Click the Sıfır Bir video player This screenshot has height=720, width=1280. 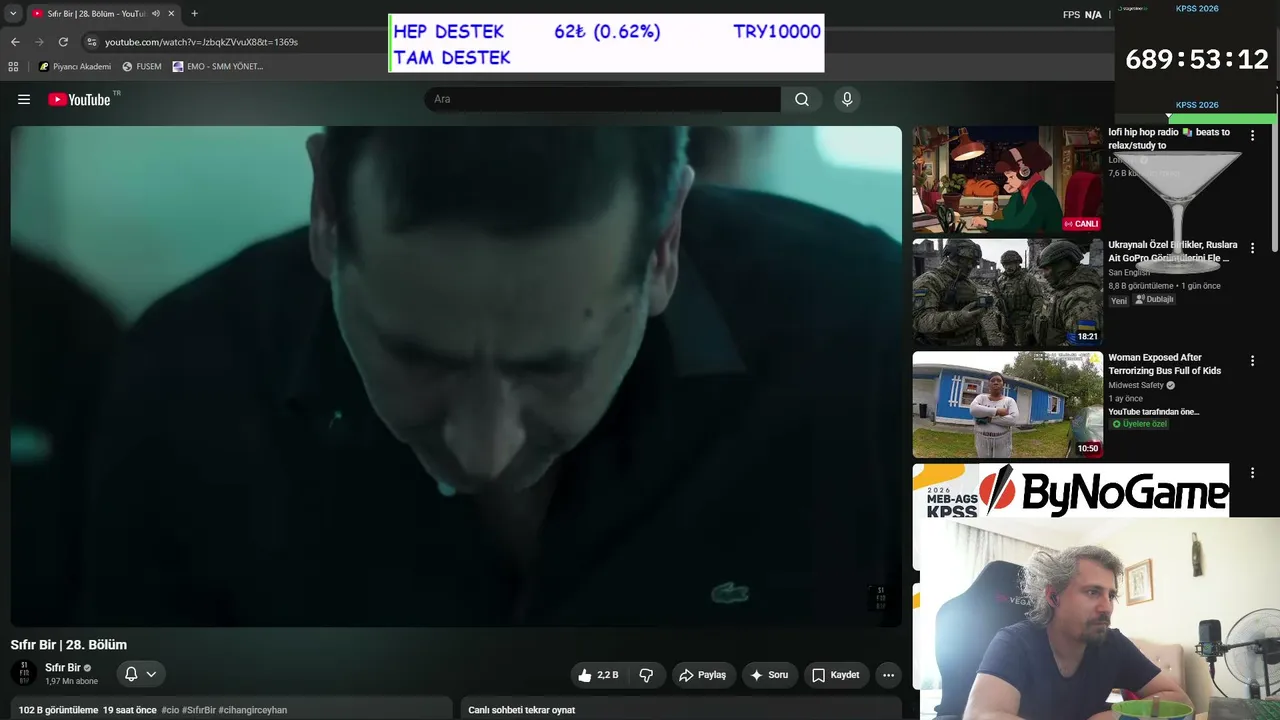pos(456,376)
